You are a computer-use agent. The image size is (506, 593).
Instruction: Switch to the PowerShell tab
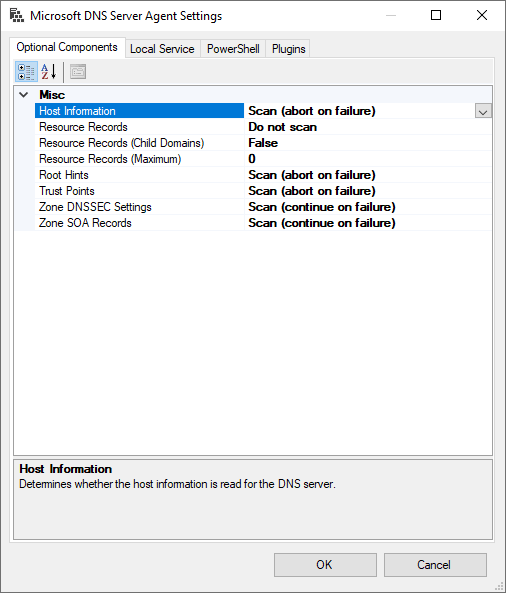(233, 49)
